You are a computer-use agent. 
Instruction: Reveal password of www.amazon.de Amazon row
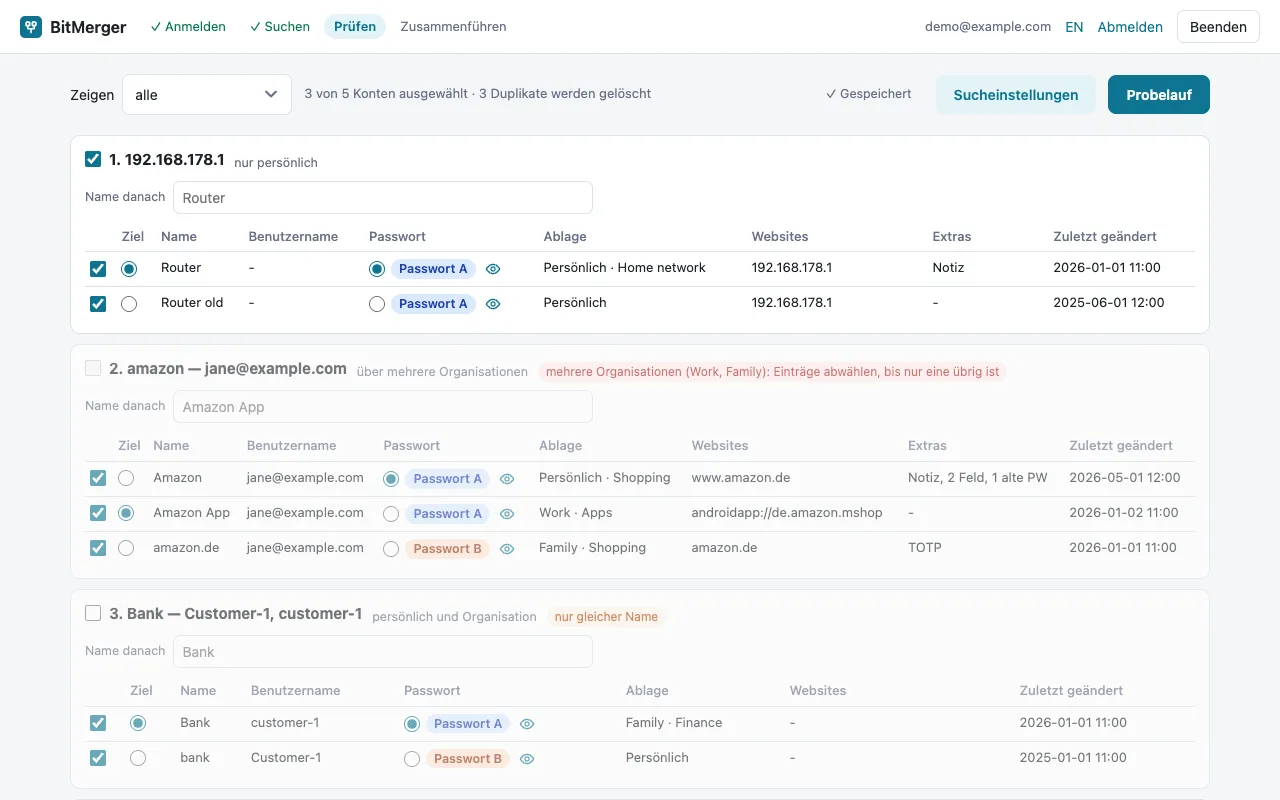(x=507, y=479)
